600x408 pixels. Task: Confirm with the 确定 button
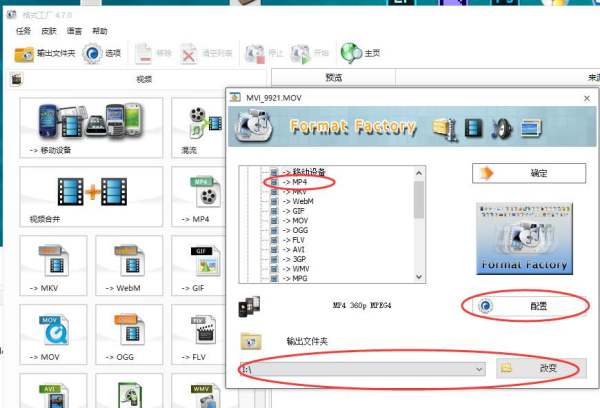click(529, 173)
